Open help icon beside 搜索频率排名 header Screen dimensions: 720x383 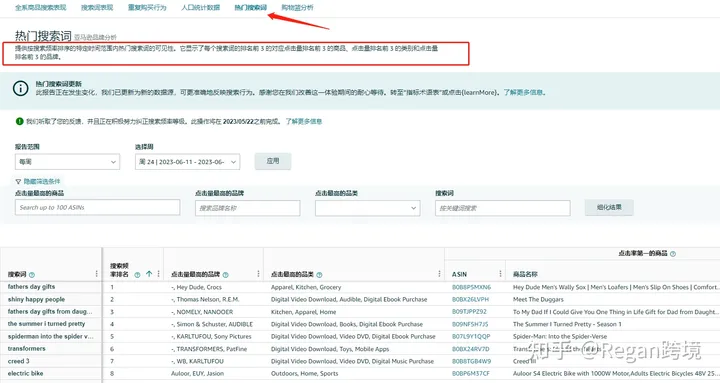137,275
